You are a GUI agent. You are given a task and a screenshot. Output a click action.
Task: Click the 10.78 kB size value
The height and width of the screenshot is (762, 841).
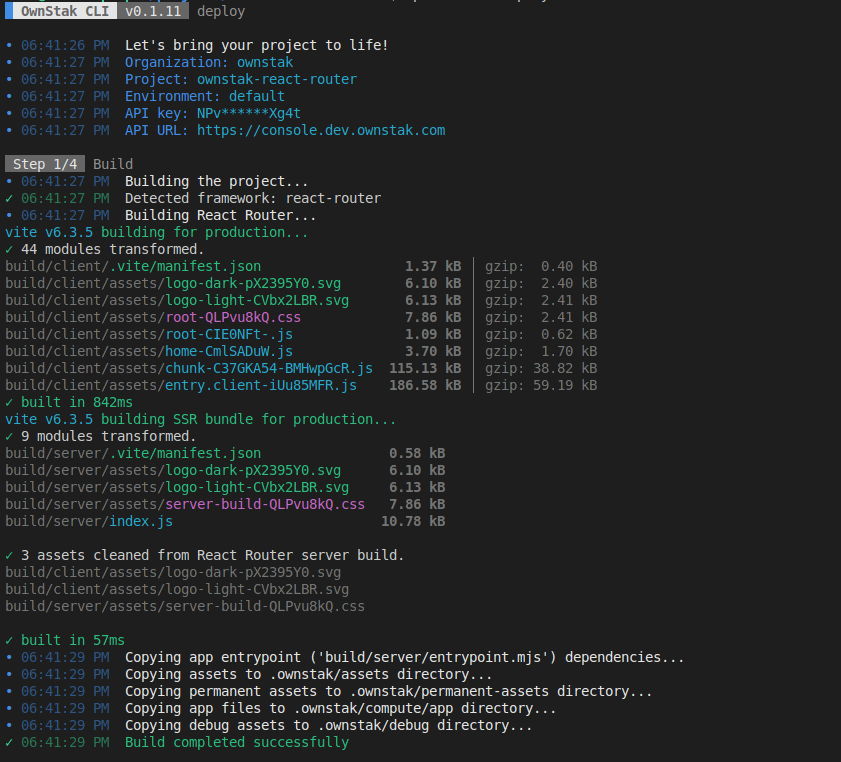coord(413,522)
